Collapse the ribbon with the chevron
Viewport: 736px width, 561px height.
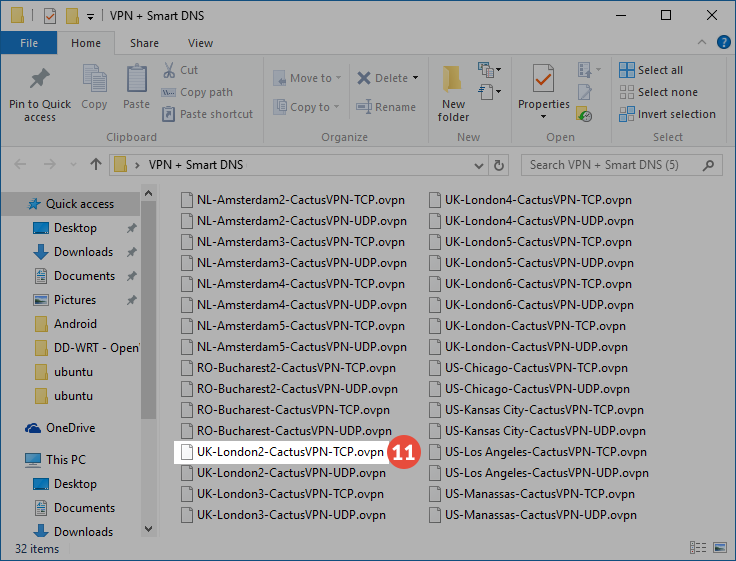[702, 42]
